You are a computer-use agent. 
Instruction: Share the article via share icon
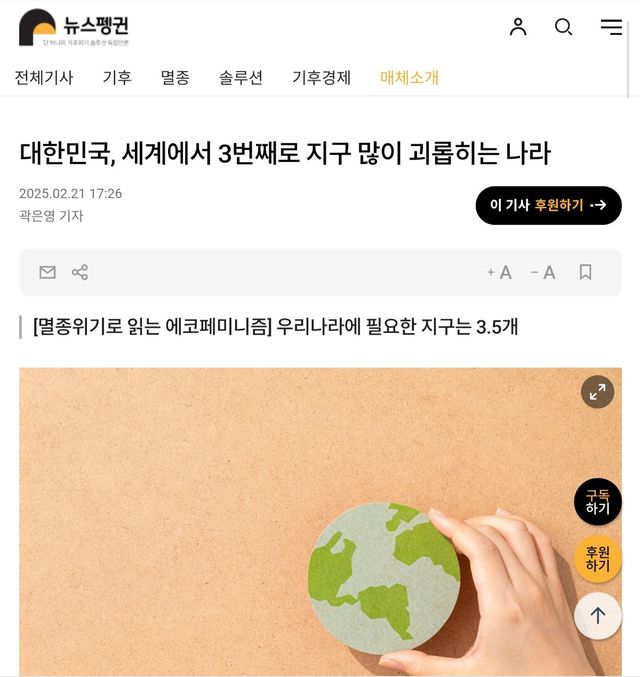80,272
